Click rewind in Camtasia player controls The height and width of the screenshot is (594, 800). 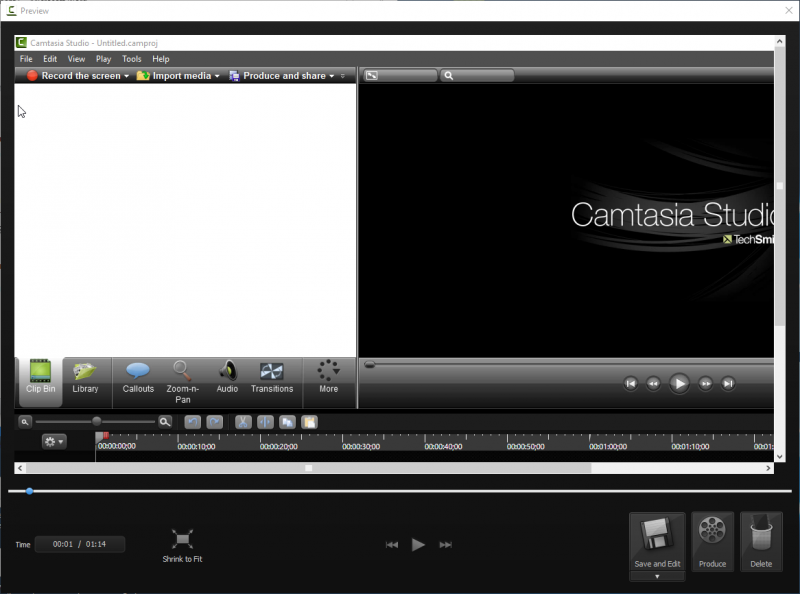[653, 383]
